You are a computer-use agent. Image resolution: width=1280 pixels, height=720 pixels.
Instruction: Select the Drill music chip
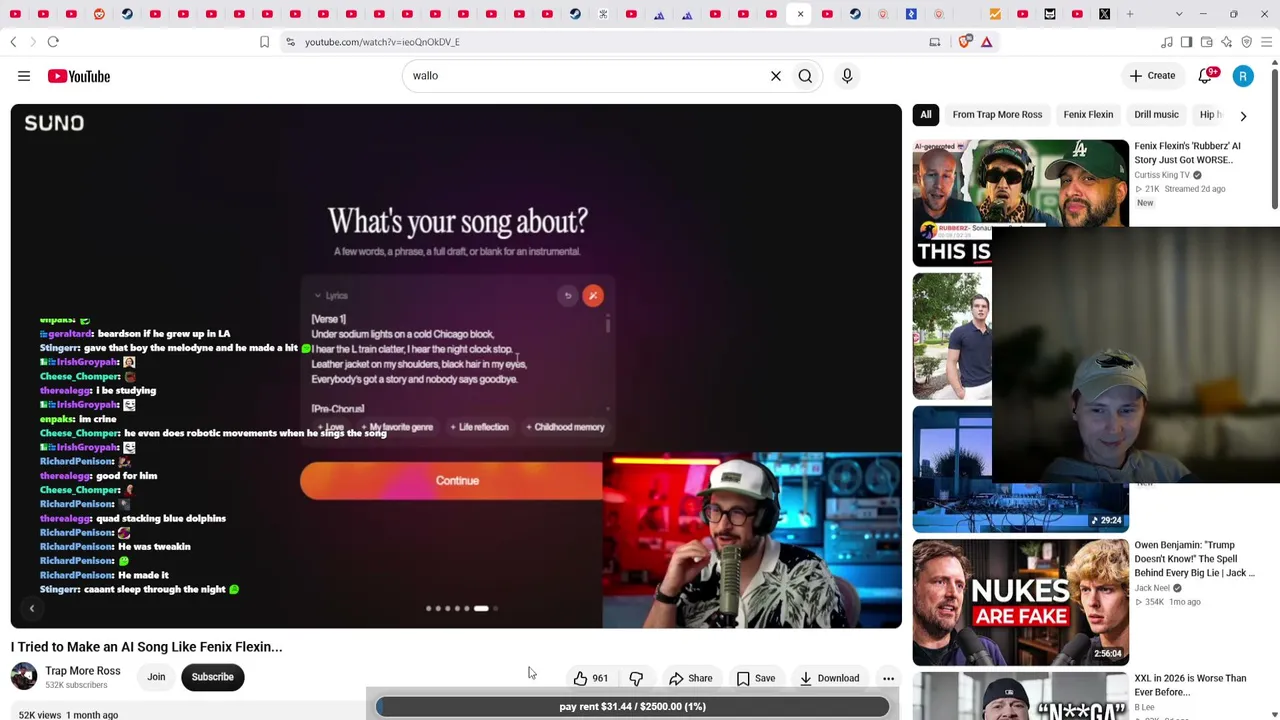(x=1156, y=115)
